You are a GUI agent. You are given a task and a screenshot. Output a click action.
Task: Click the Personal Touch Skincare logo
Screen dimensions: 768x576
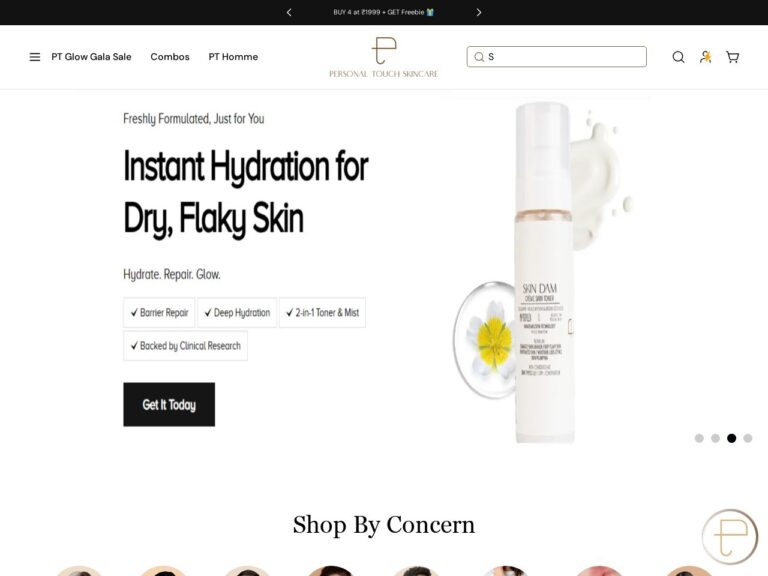[x=384, y=57]
